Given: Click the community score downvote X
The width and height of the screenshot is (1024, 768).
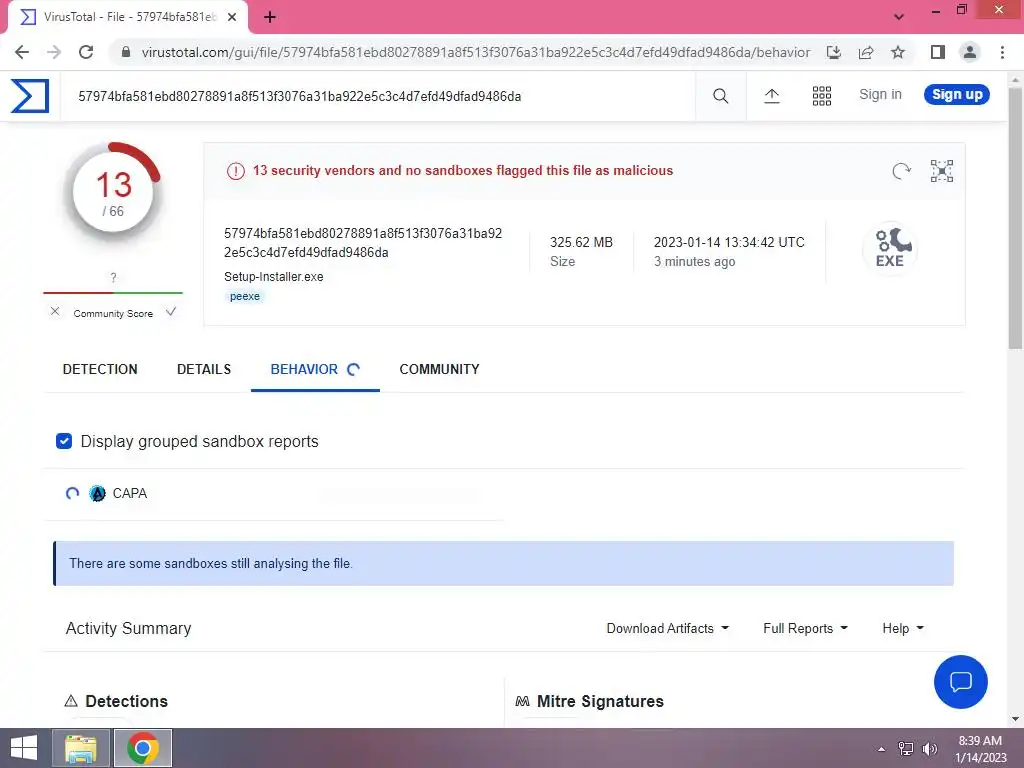Looking at the screenshot, I should pyautogui.click(x=55, y=312).
